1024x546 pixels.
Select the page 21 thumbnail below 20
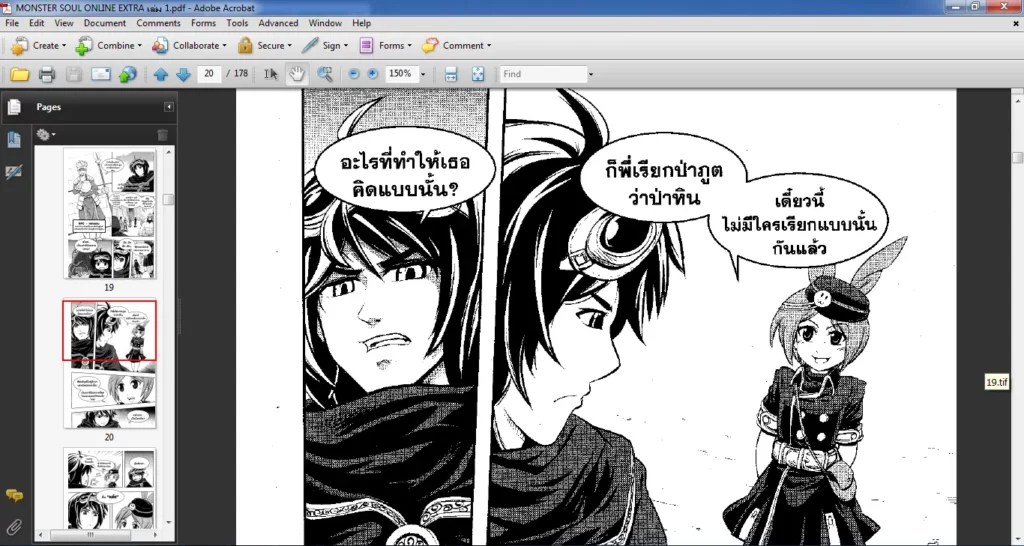coord(109,488)
